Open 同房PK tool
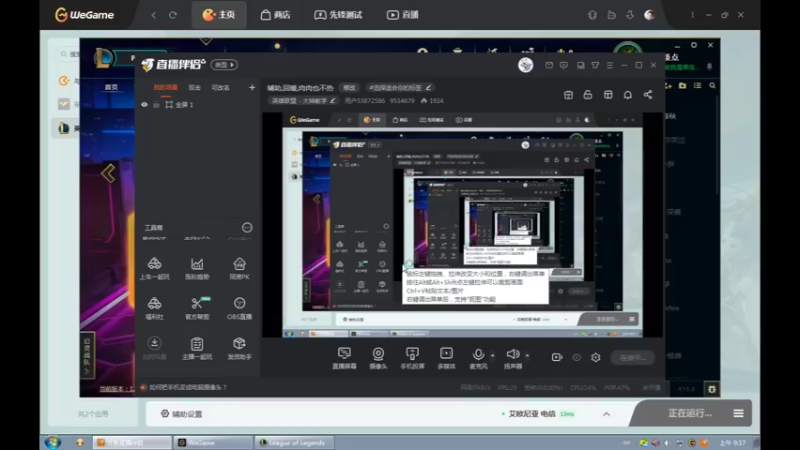This screenshot has width=800, height=450. click(239, 268)
